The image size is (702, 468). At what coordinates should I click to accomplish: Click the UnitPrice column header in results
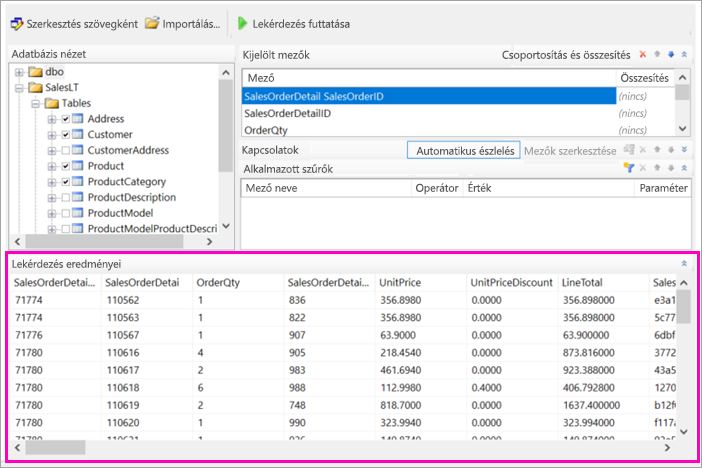pyautogui.click(x=420, y=283)
